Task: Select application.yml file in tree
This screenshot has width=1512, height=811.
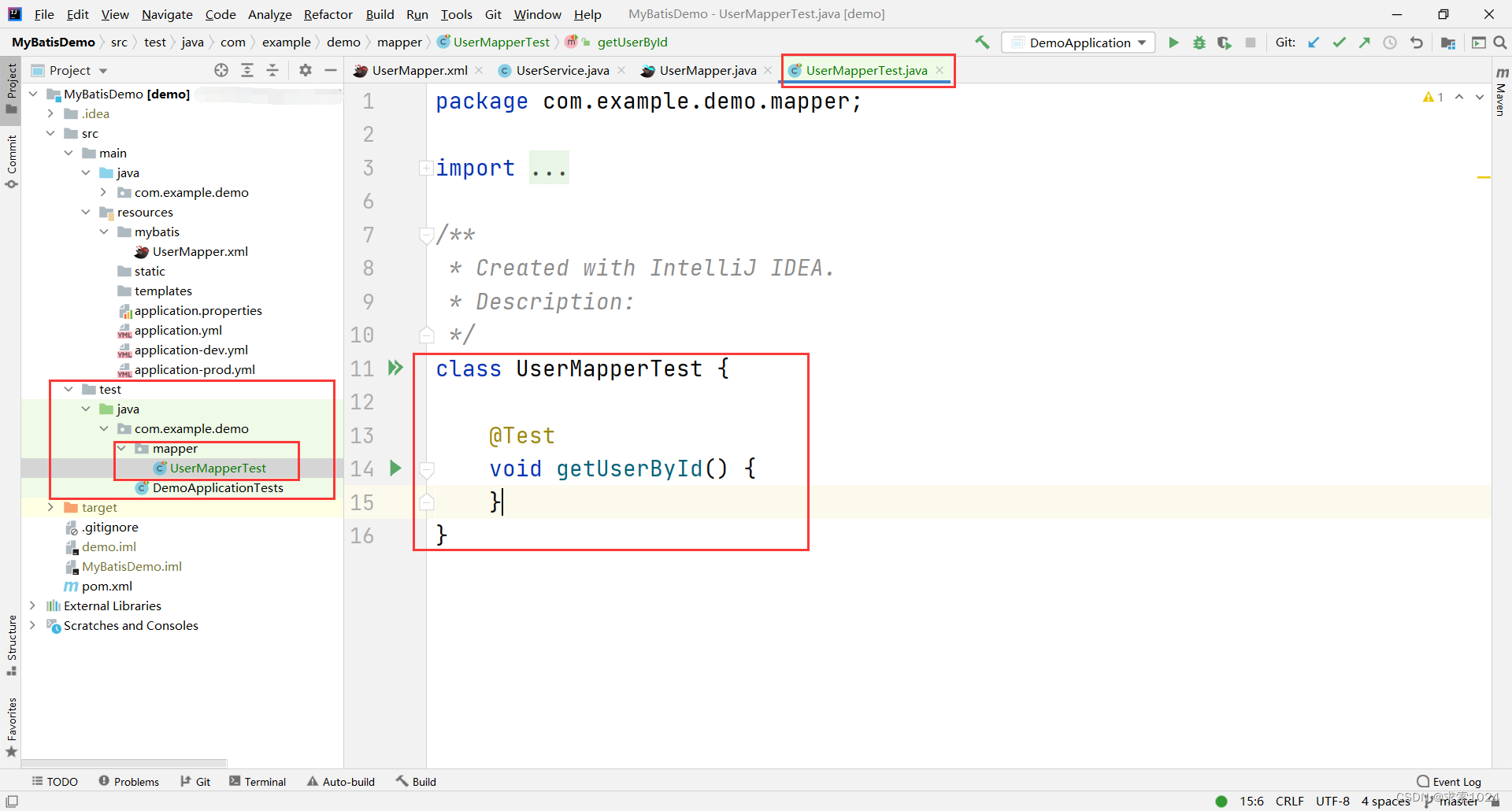Action: tap(178, 330)
